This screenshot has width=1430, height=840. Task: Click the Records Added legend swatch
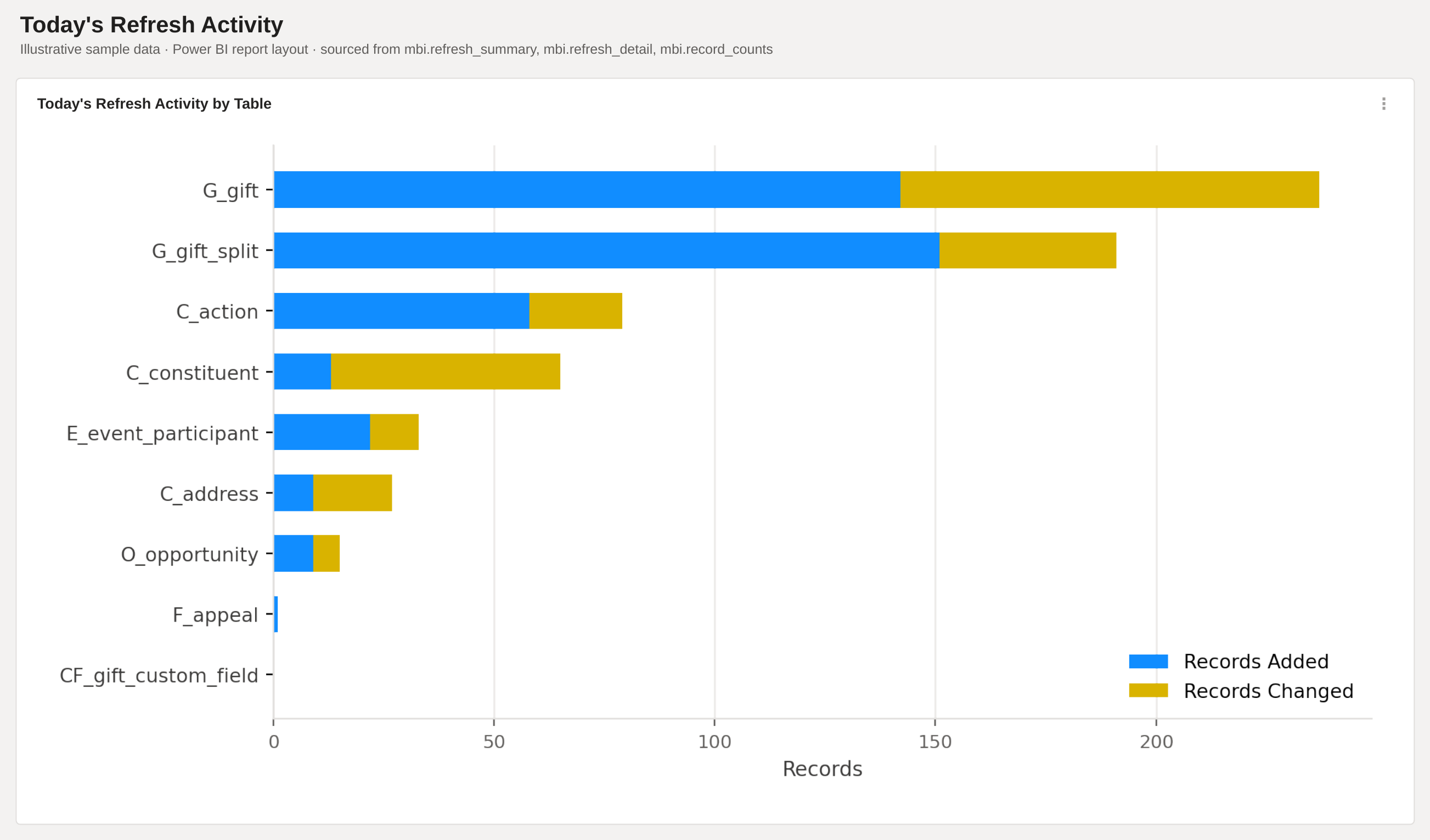point(1148,661)
